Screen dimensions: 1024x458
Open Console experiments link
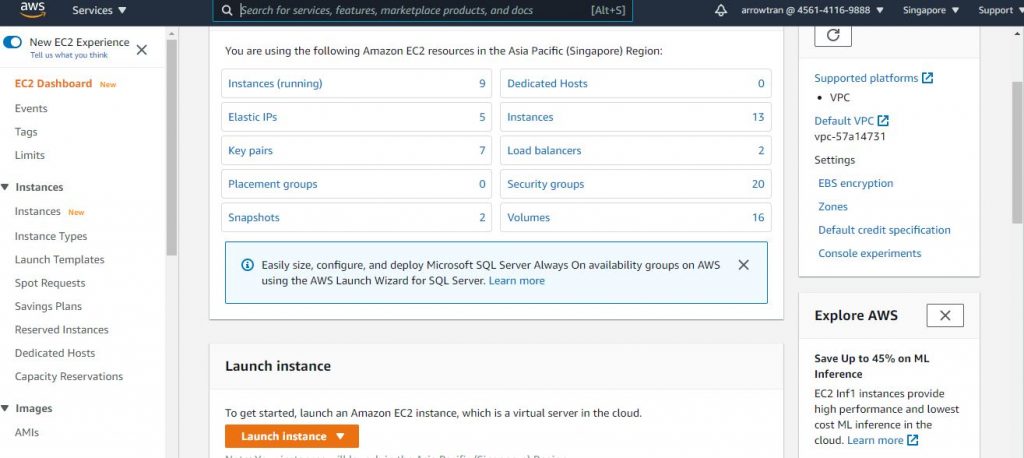coord(869,254)
